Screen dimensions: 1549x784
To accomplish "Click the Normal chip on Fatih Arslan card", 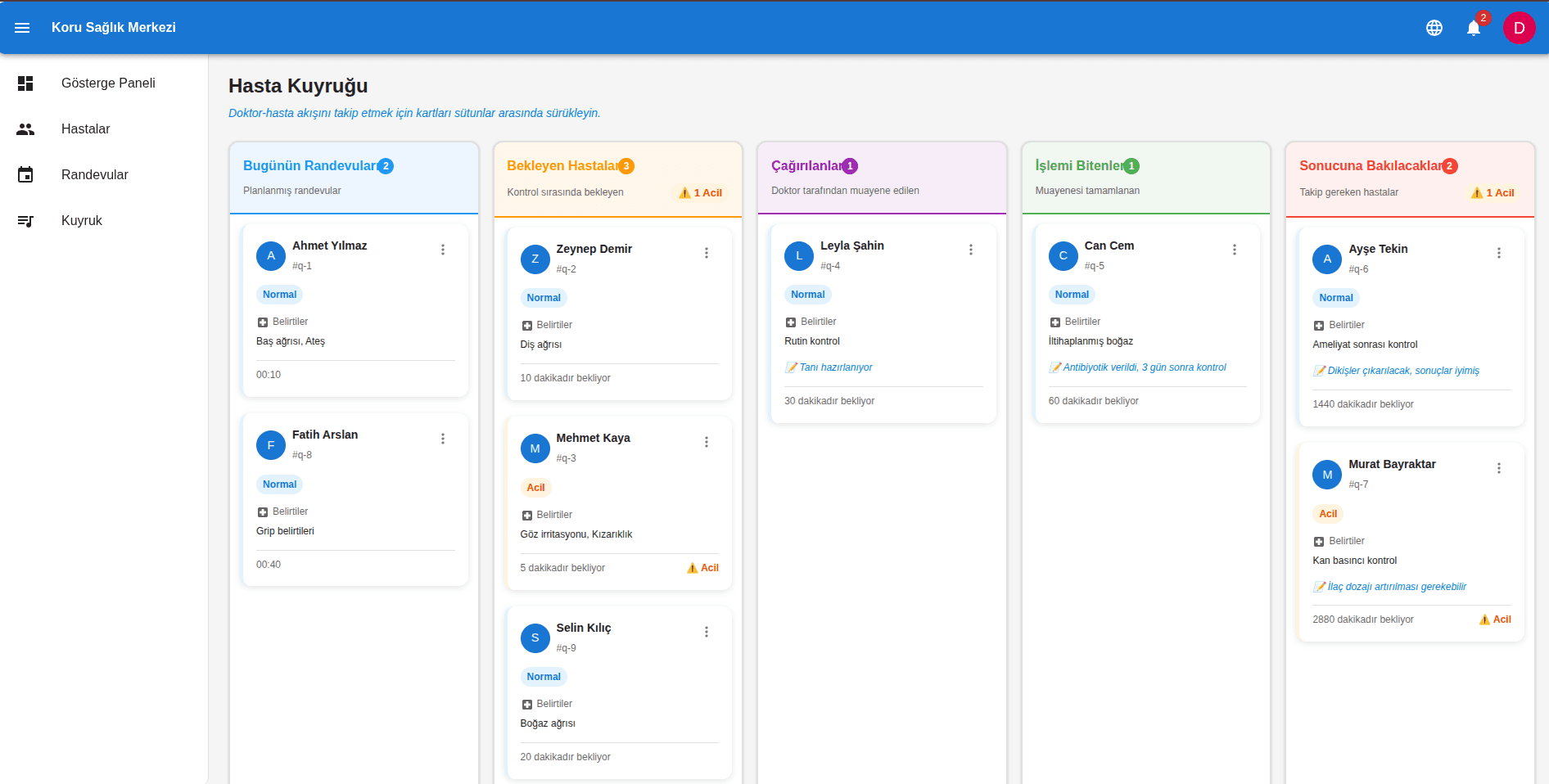I will (279, 484).
